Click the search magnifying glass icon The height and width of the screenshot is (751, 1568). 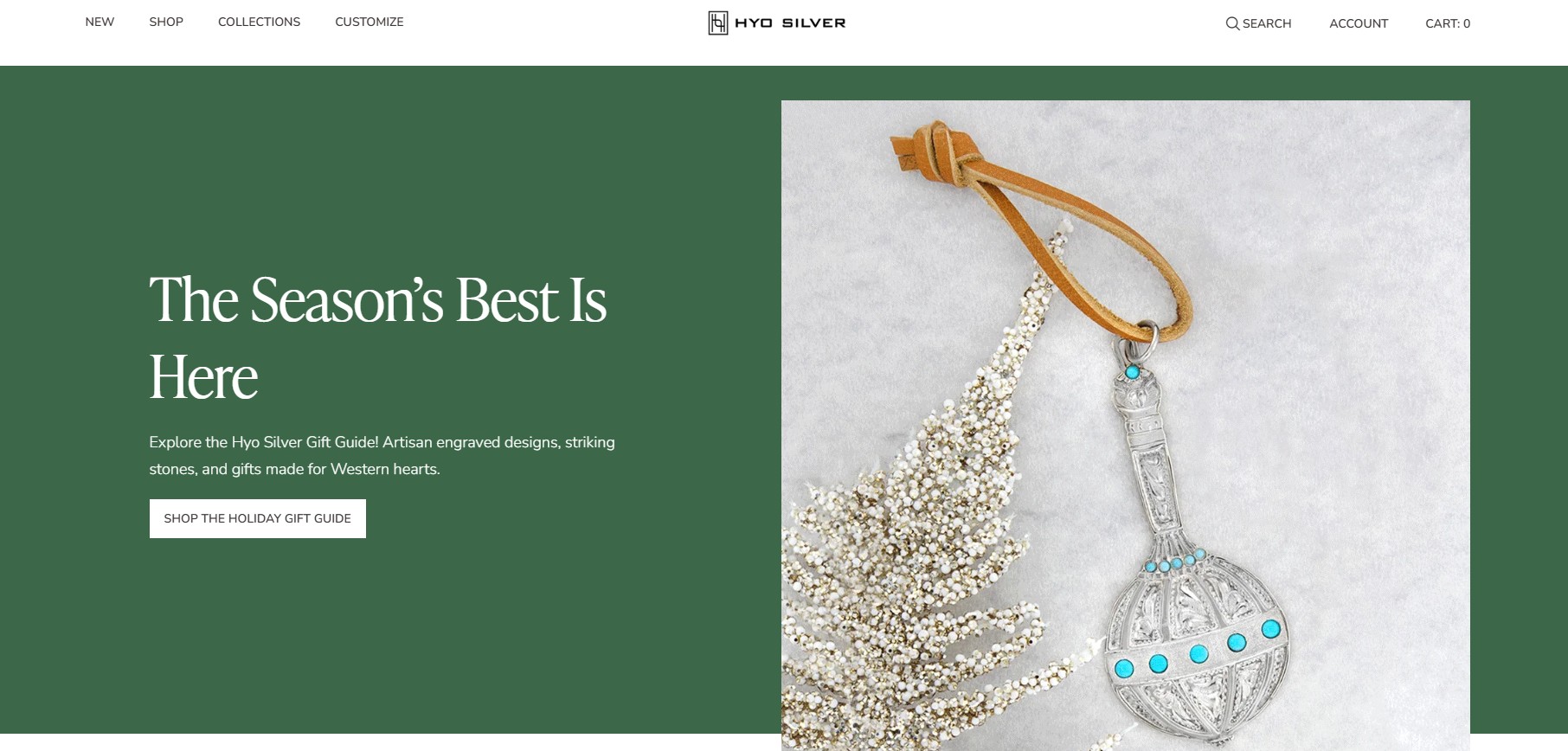[1232, 23]
